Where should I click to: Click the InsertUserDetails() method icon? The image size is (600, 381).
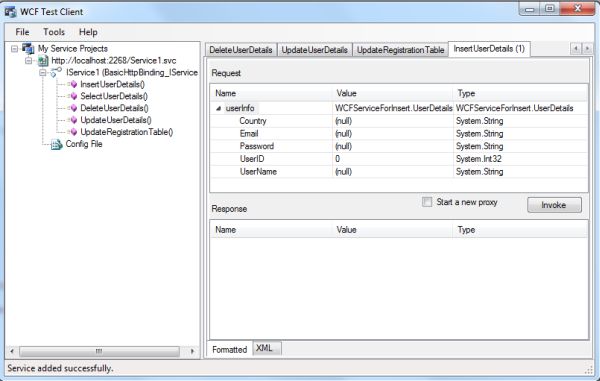point(73,85)
